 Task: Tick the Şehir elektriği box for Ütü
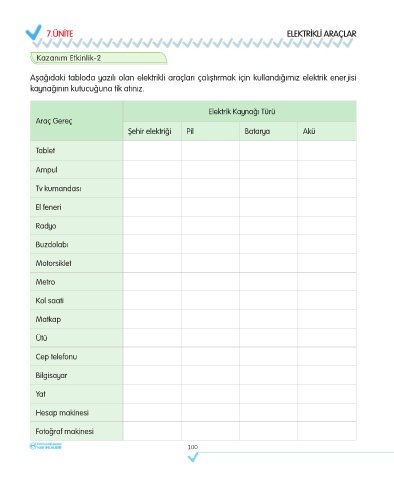[152, 338]
